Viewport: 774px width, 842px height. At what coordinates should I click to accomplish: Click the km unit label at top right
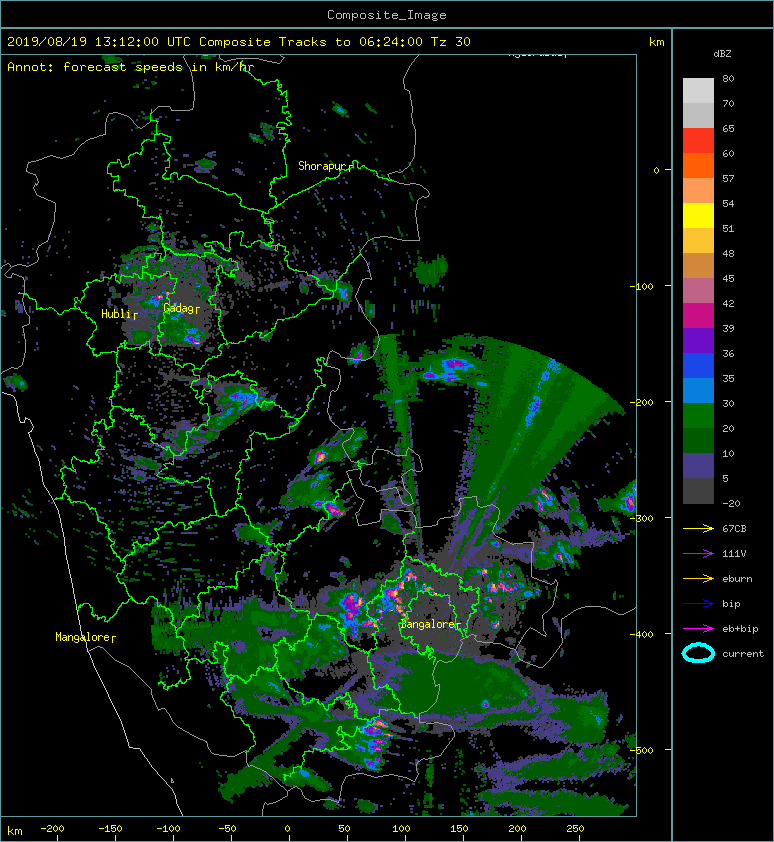tap(656, 42)
